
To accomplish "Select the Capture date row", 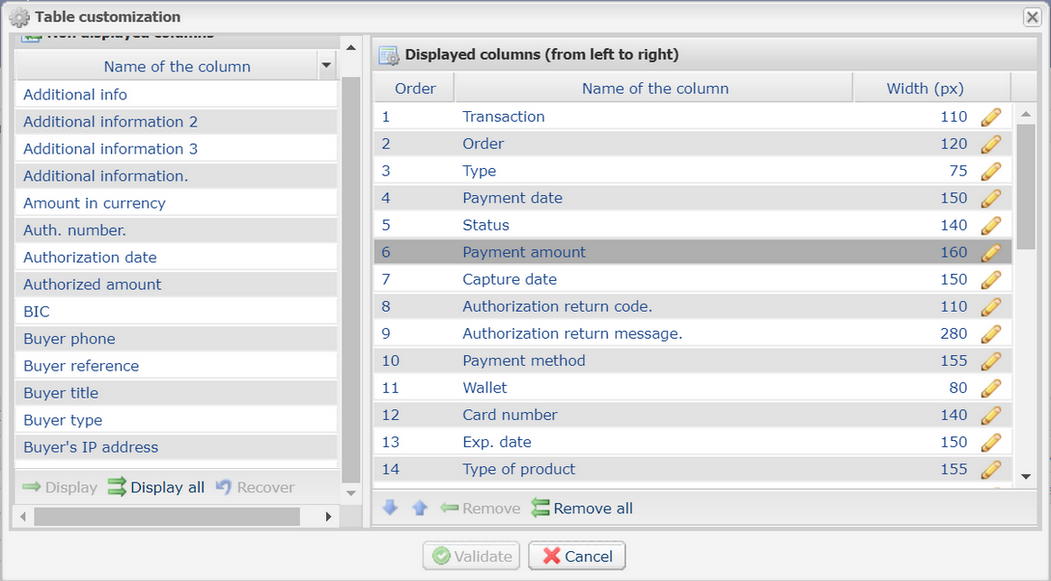I will pyautogui.click(x=509, y=279).
